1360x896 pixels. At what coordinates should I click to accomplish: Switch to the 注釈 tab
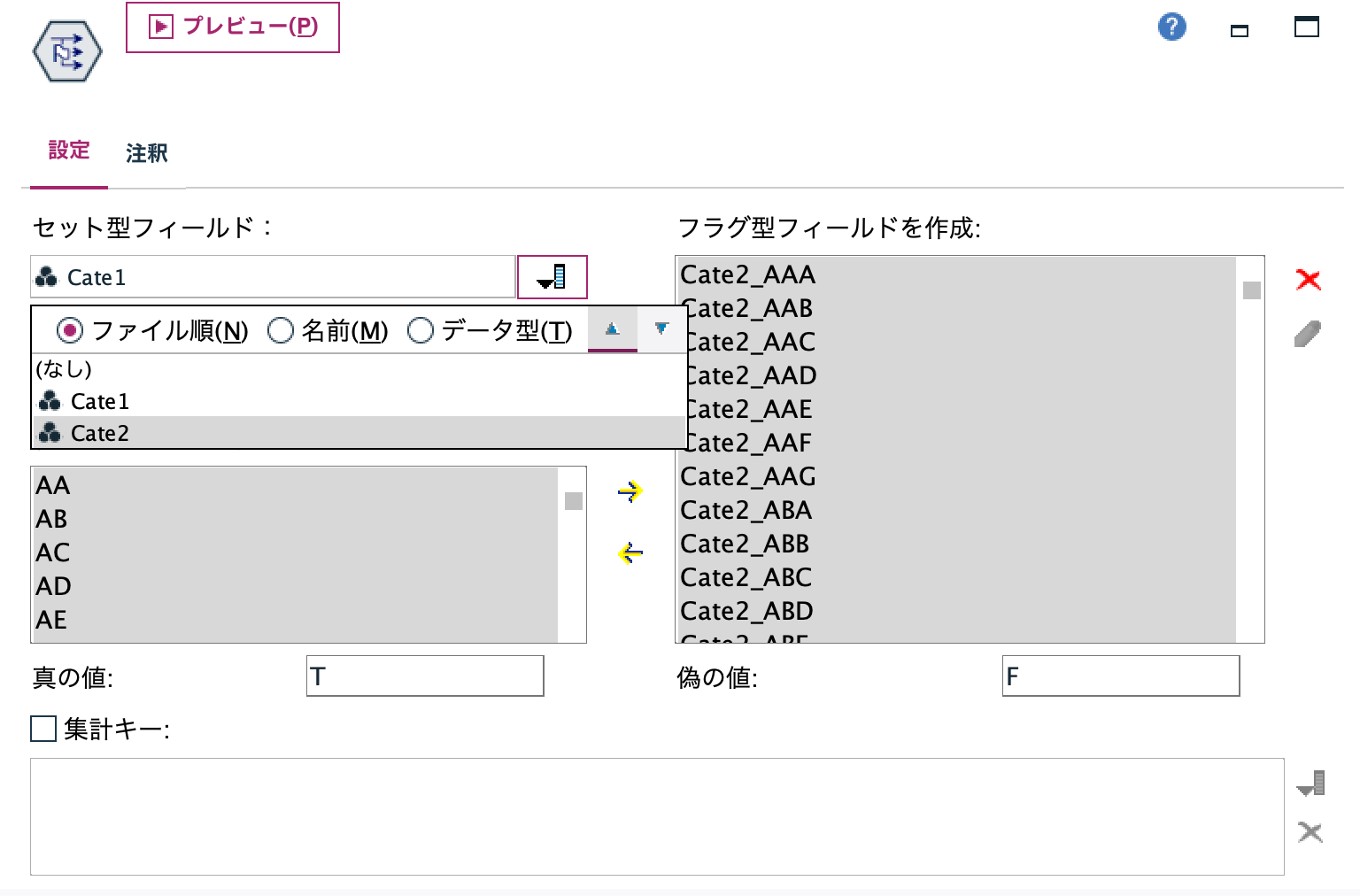(x=145, y=152)
